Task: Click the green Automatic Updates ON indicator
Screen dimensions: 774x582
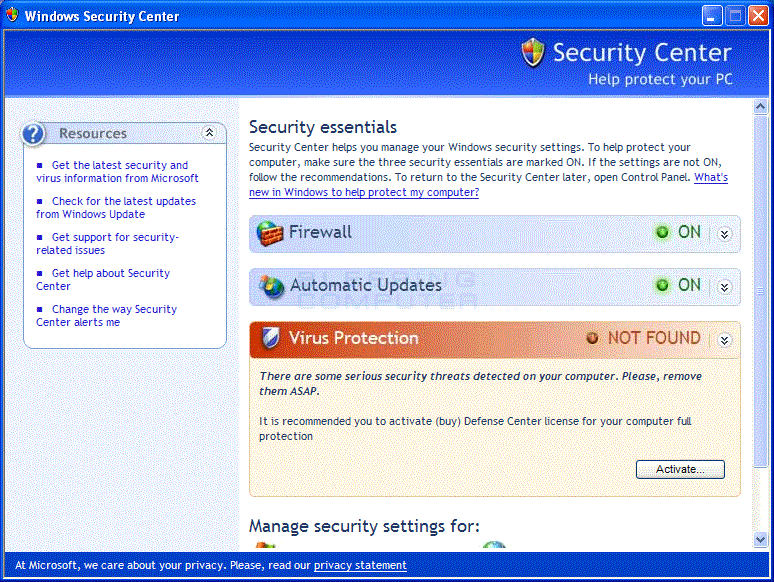Action: tap(662, 285)
